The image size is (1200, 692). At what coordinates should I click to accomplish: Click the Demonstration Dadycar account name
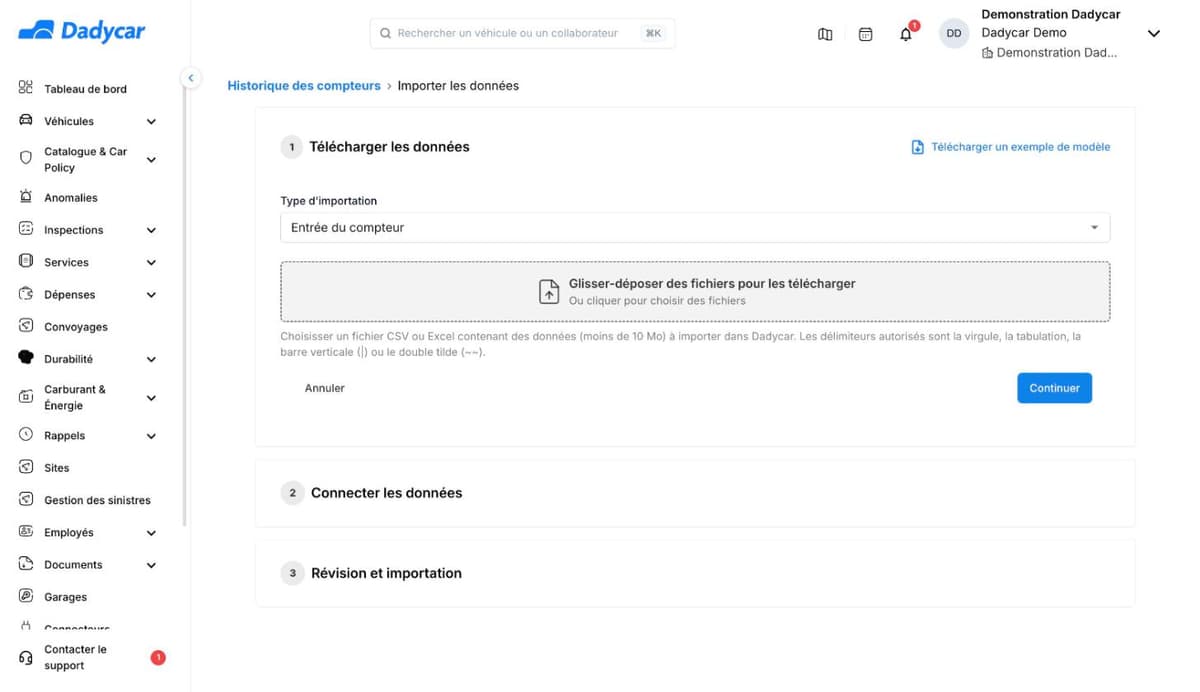coord(1050,14)
